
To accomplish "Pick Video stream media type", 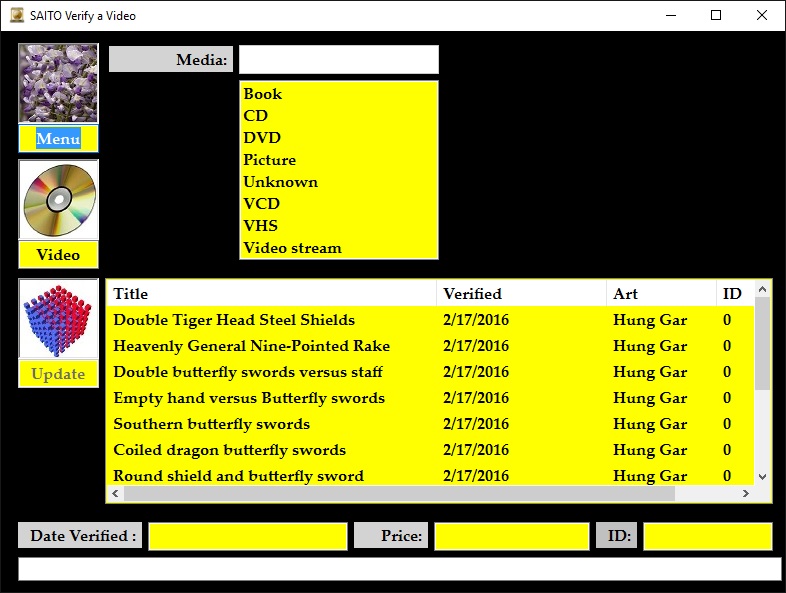I will pos(292,248).
